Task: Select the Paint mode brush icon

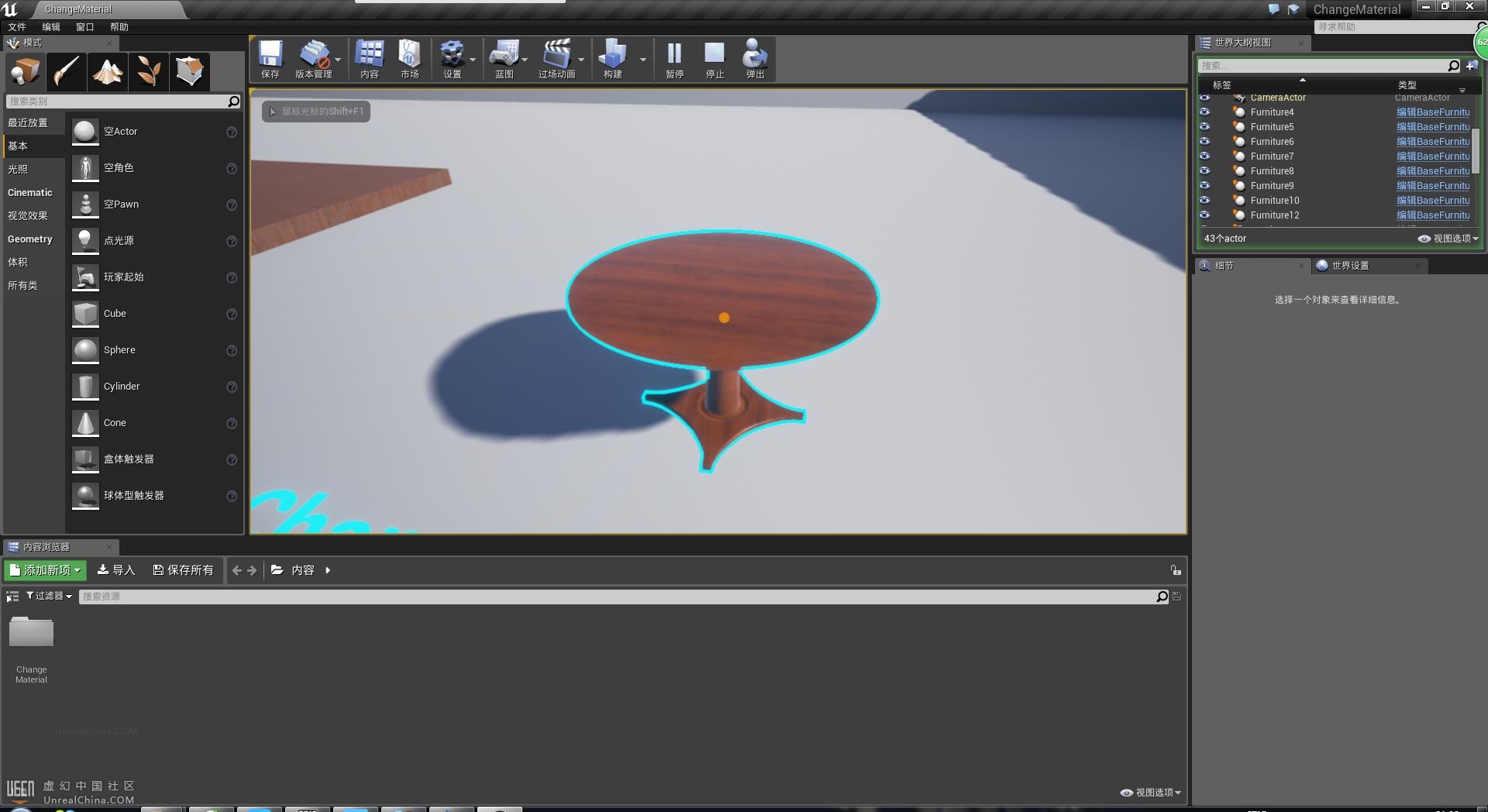Action: click(x=67, y=71)
